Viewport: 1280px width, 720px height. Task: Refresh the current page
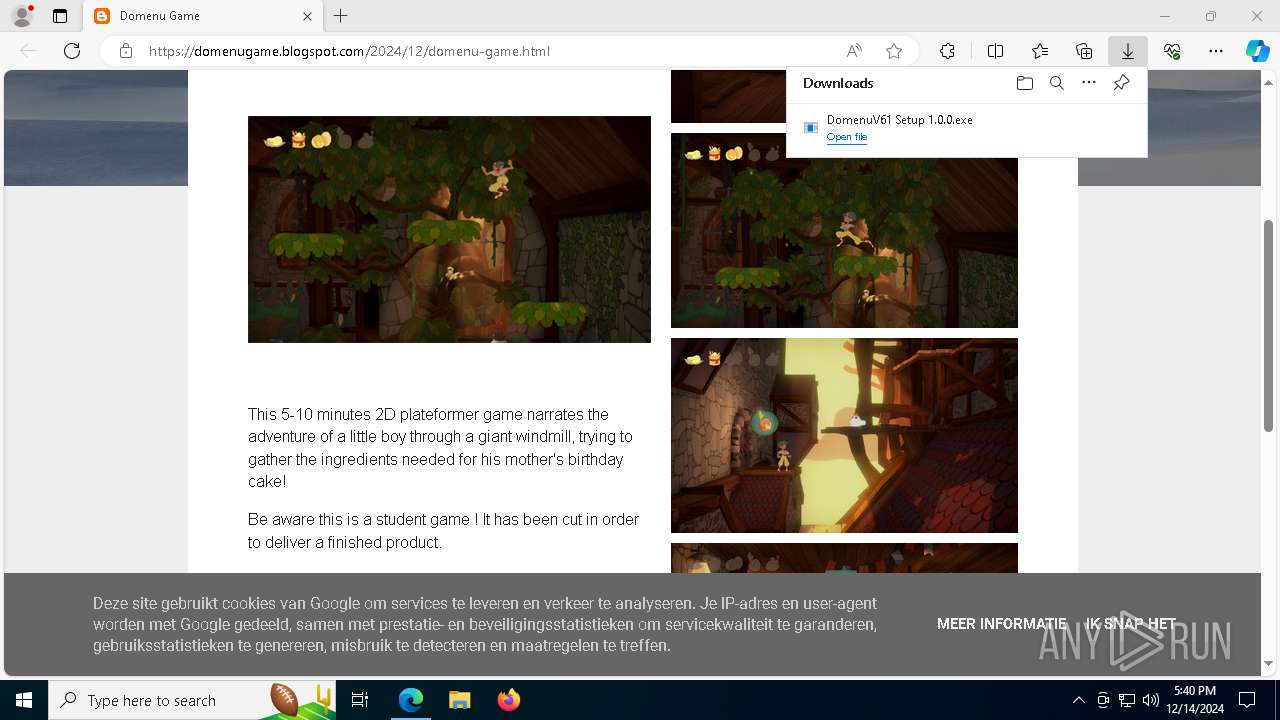pos(72,51)
